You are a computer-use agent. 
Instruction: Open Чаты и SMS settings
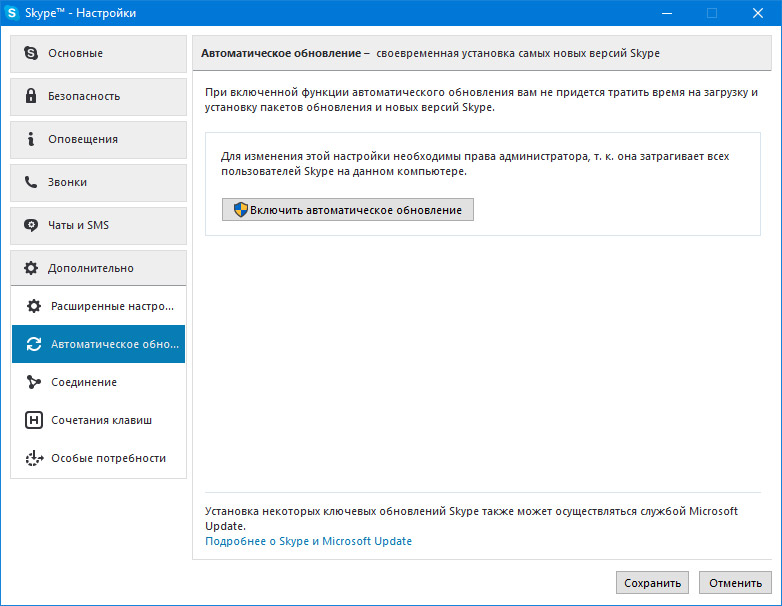pos(98,226)
